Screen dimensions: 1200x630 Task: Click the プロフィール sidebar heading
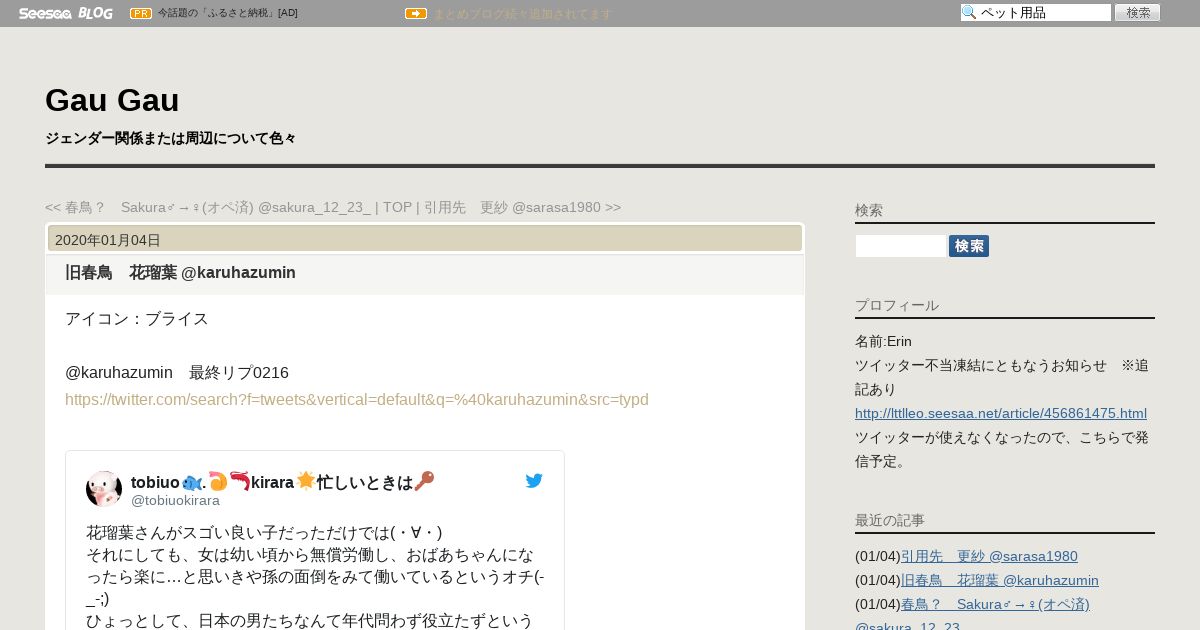[897, 305]
